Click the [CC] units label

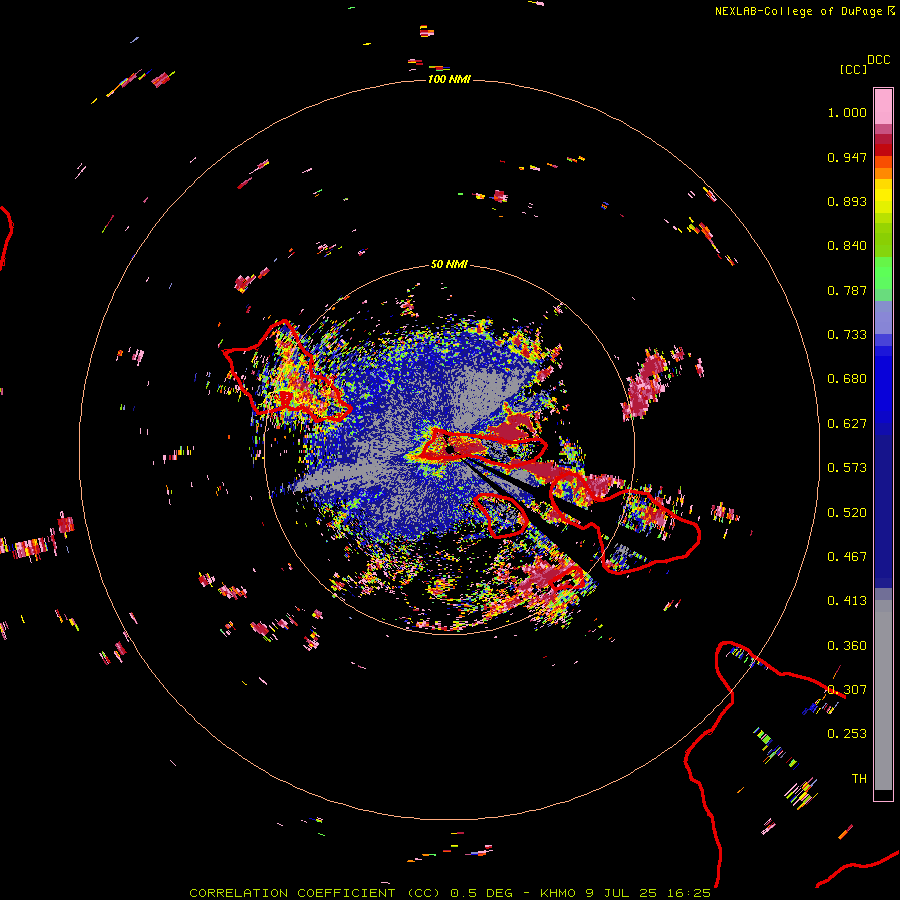pos(853,69)
